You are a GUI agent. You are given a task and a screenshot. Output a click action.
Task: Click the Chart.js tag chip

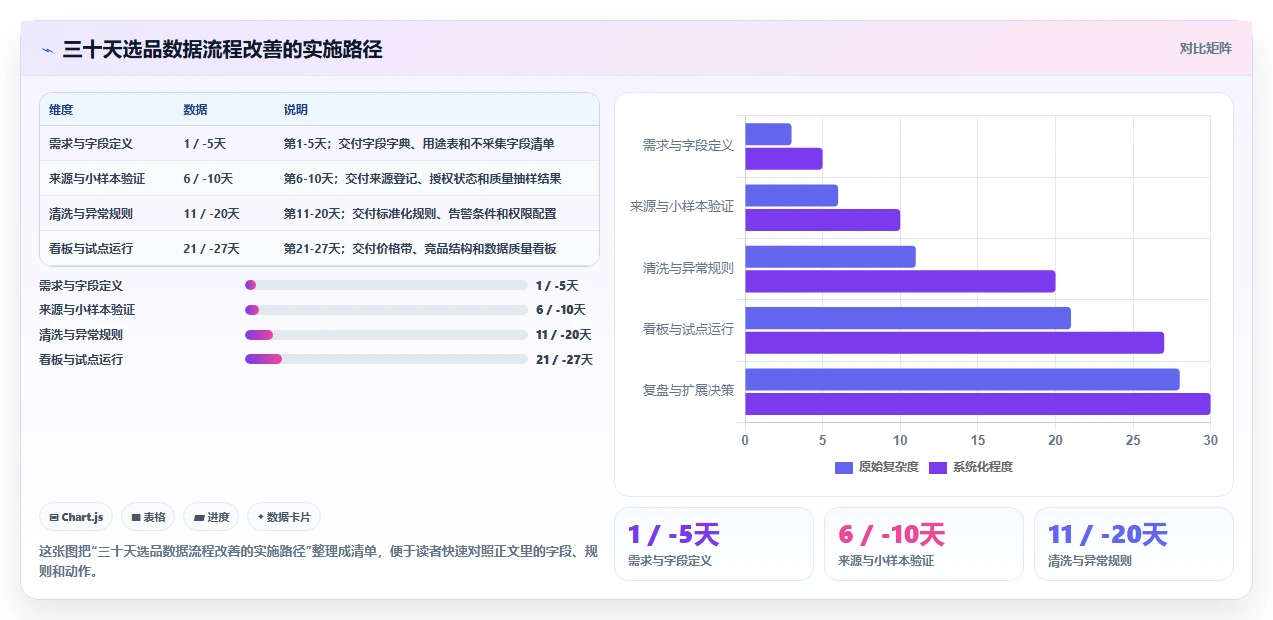click(x=76, y=517)
